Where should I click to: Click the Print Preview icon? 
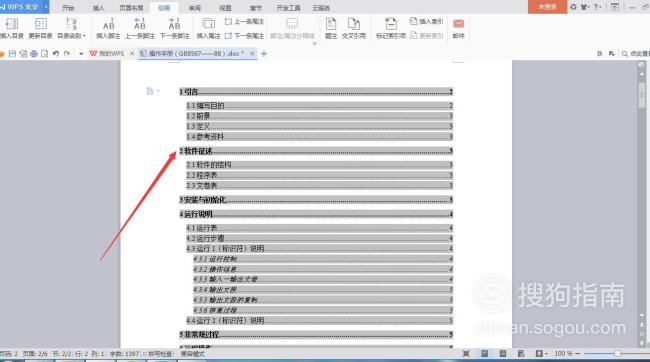coord(44,53)
